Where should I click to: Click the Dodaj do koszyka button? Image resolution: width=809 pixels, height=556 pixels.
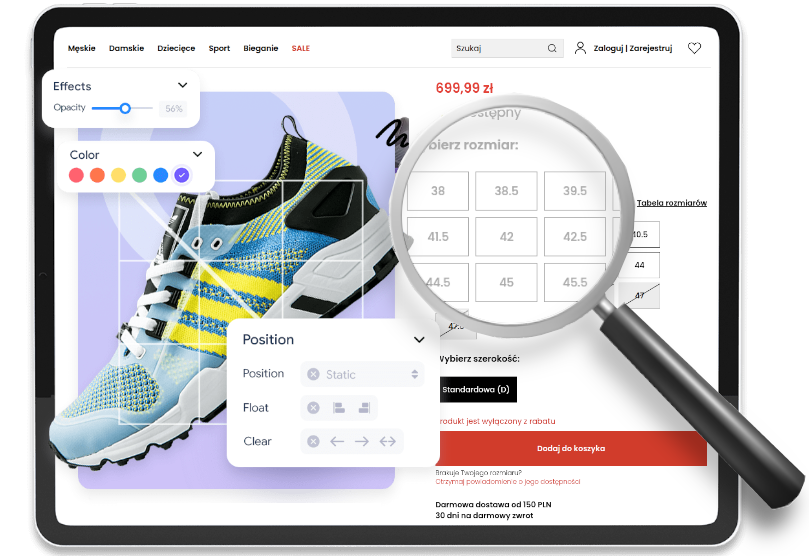(570, 448)
